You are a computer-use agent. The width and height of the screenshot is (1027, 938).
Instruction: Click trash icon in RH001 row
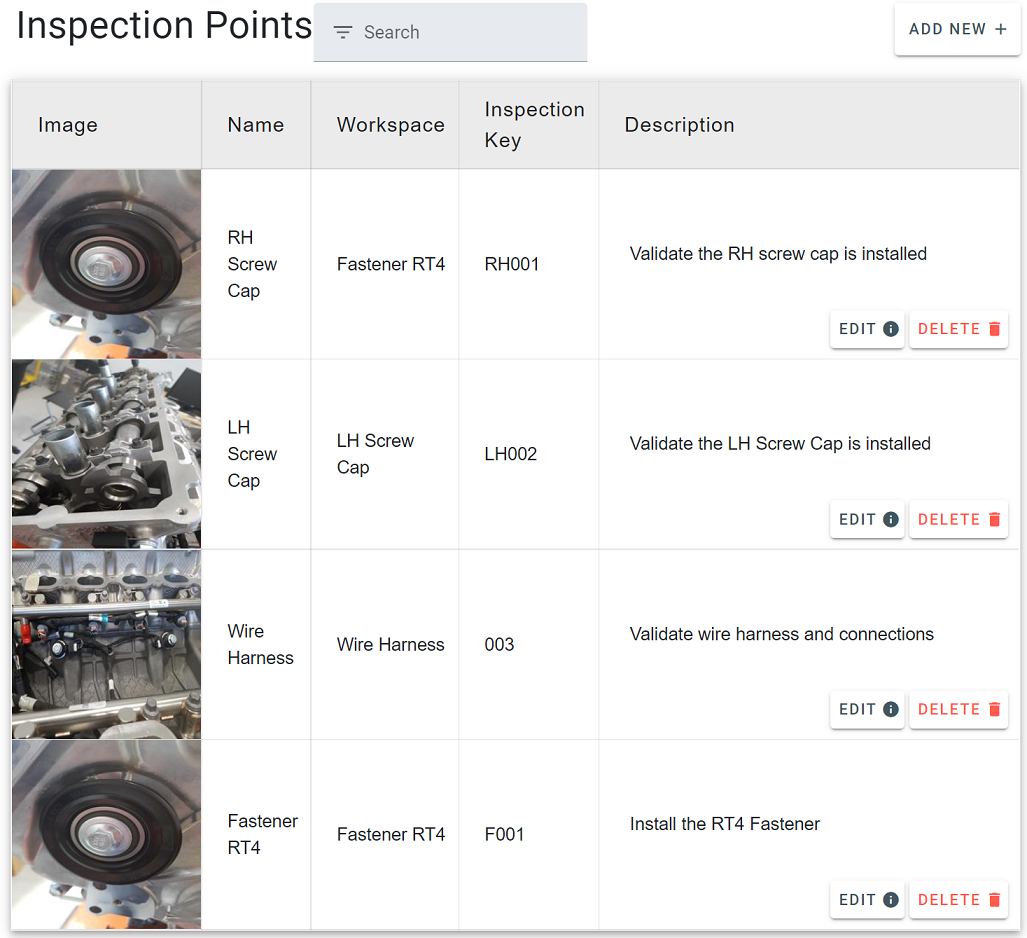pyautogui.click(x=994, y=329)
